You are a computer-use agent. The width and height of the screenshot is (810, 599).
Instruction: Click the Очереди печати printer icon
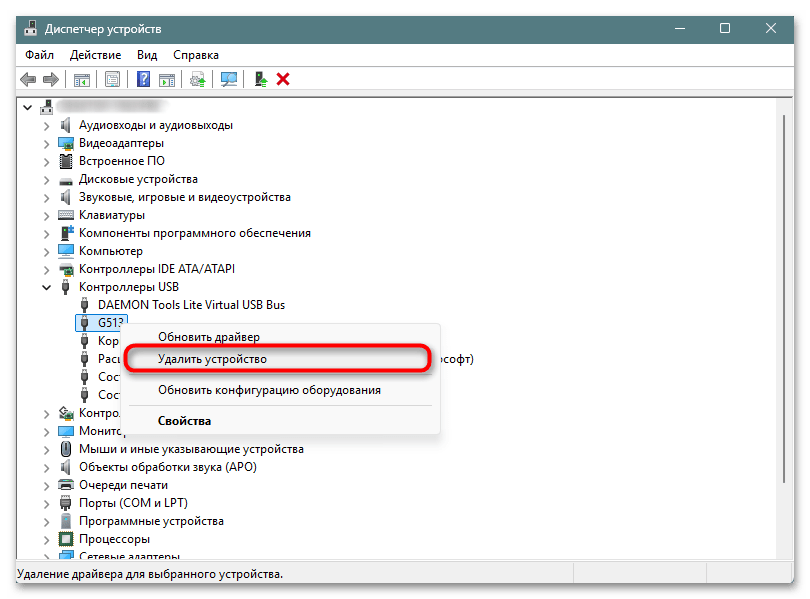point(66,485)
